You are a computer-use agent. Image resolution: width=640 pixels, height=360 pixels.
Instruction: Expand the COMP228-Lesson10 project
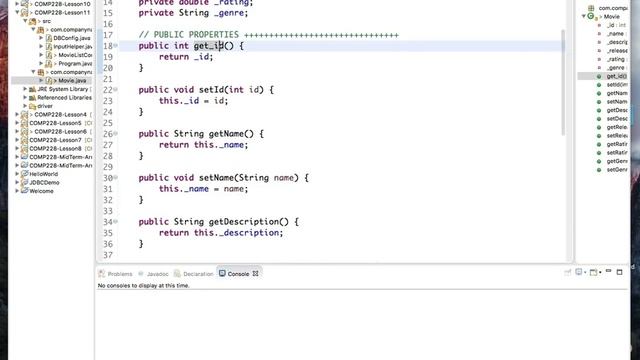(x=17, y=4)
